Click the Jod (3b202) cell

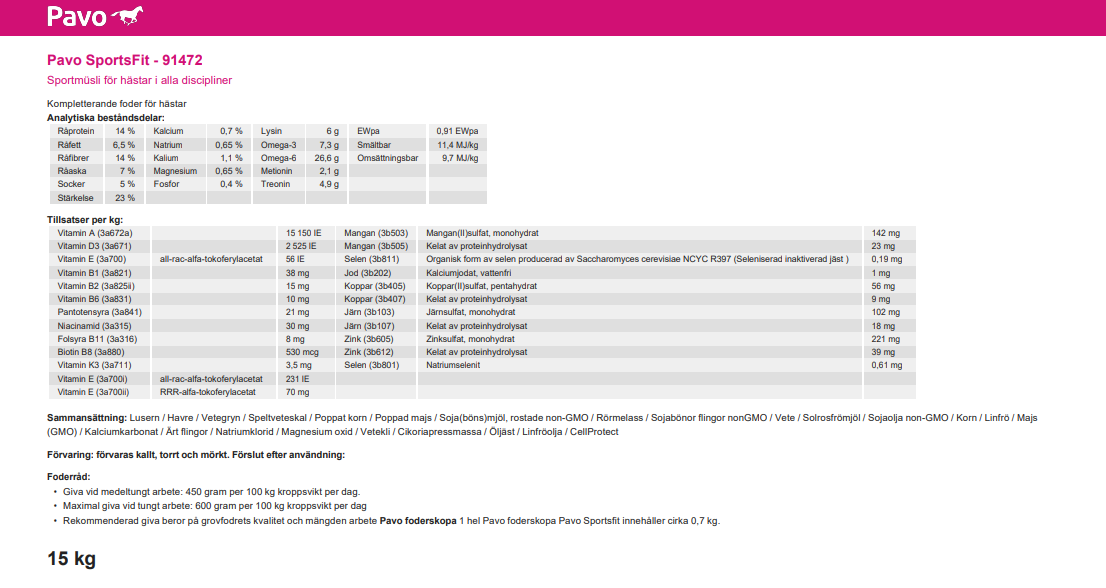tap(367, 273)
